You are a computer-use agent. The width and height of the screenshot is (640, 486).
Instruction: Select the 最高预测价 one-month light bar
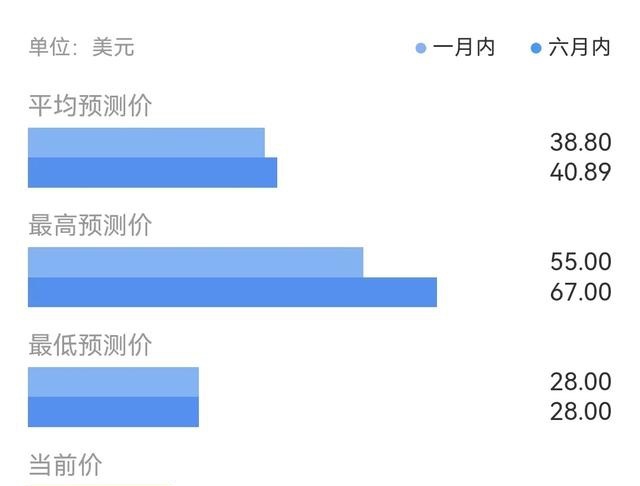[x=196, y=262]
